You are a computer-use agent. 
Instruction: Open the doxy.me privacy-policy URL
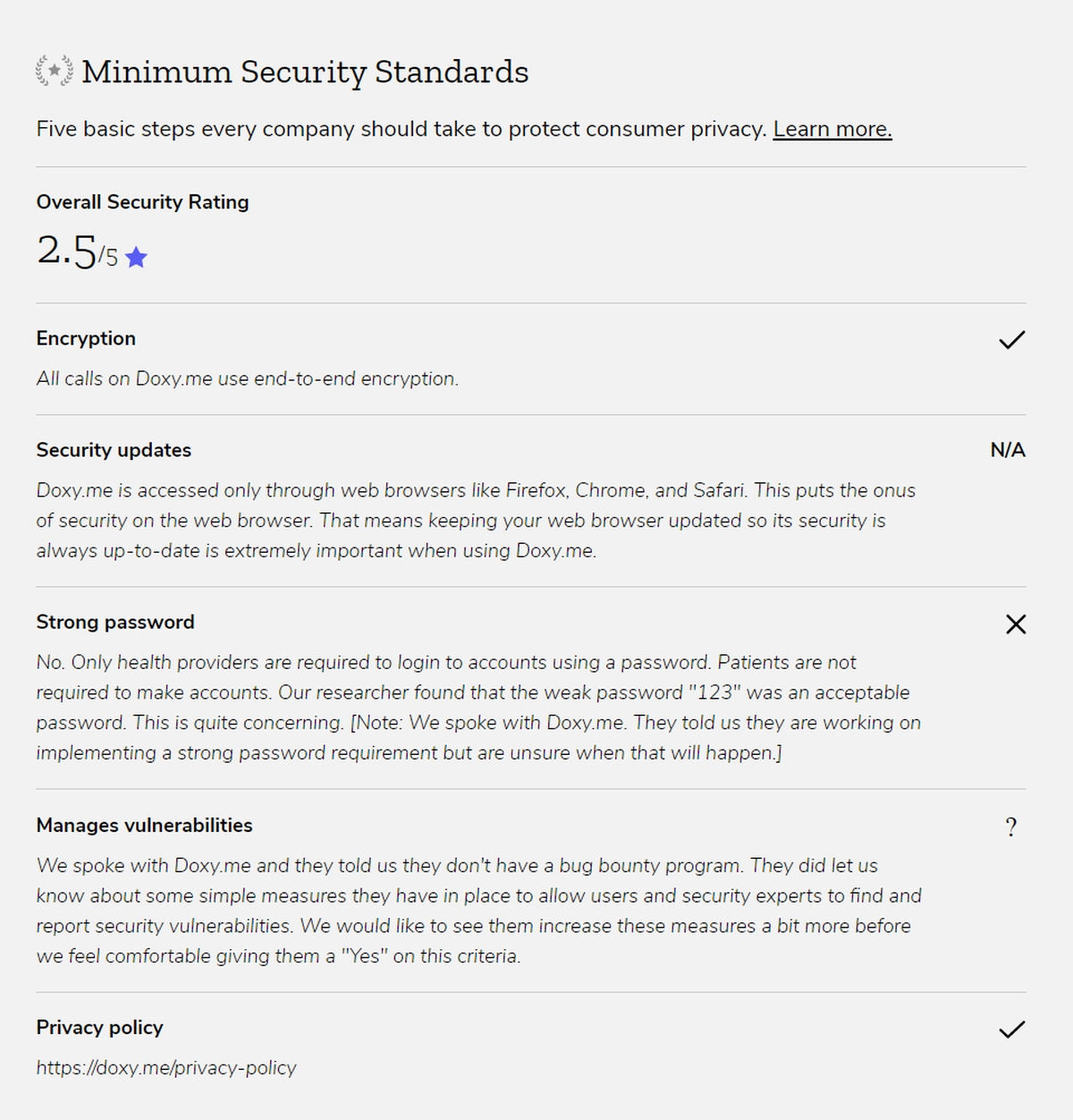click(x=166, y=1067)
